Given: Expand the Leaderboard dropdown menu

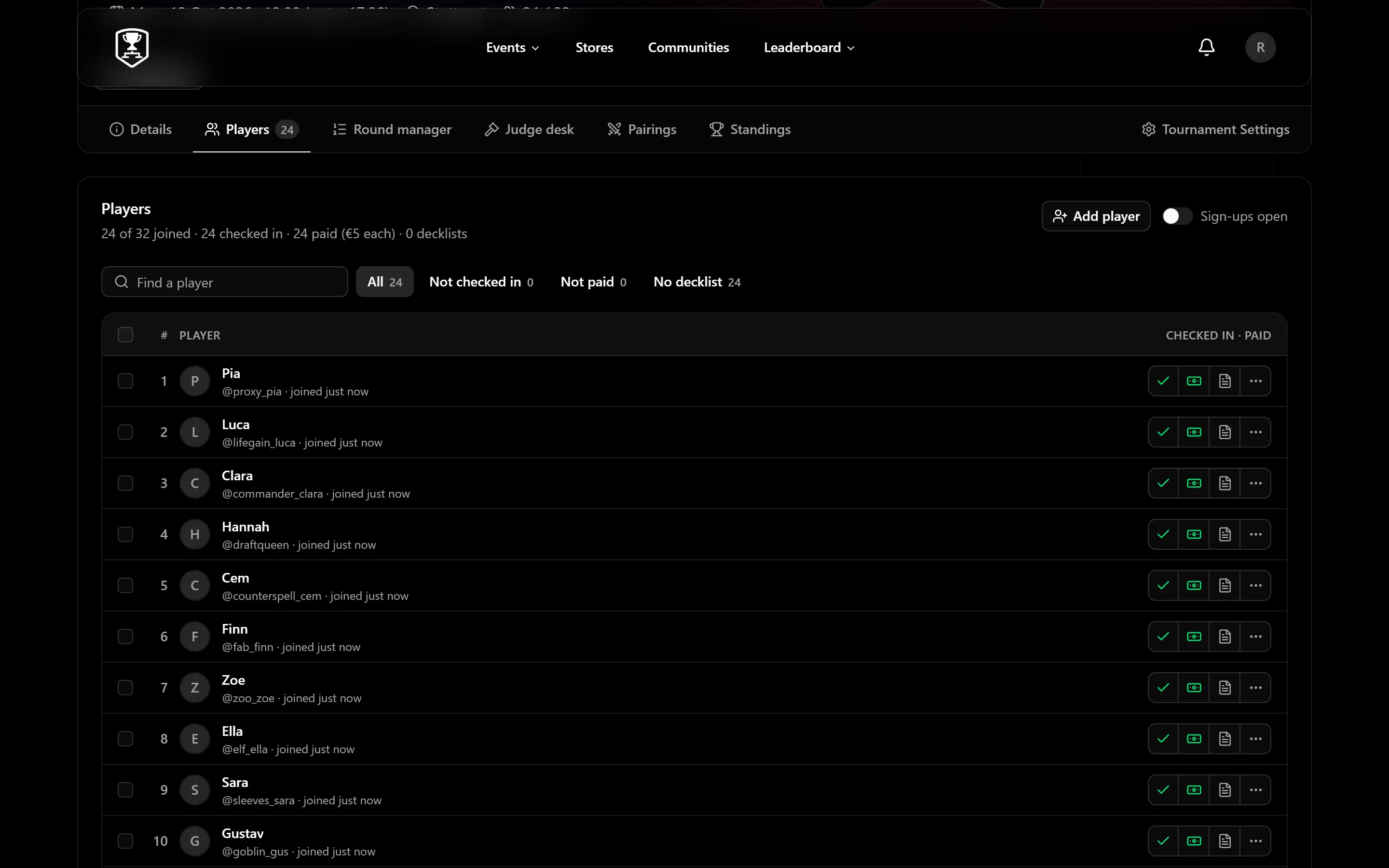Looking at the screenshot, I should click(809, 48).
